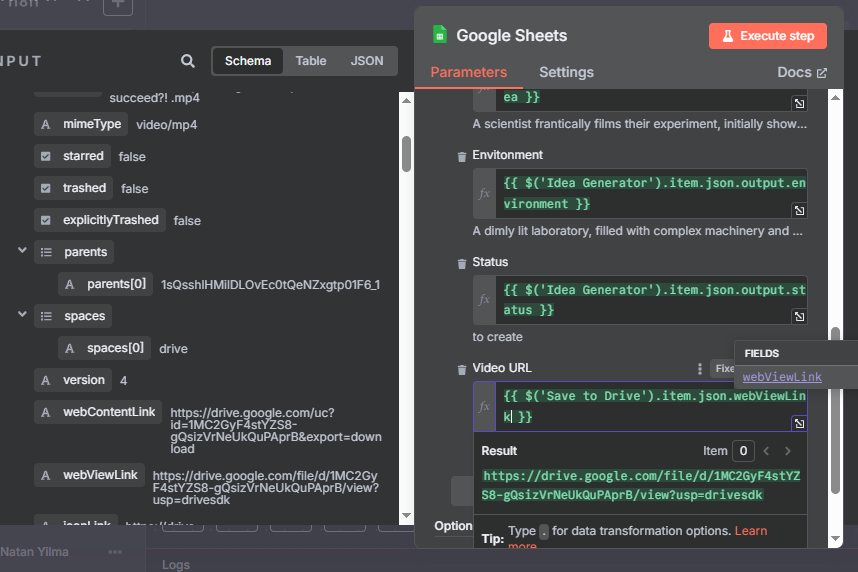Click the fx icon in Status expression
The image size is (858, 572).
[x=484, y=299]
